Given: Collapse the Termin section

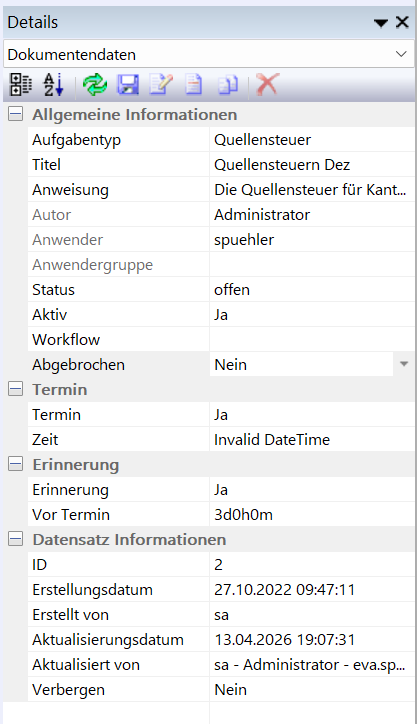Looking at the screenshot, I should point(15,390).
